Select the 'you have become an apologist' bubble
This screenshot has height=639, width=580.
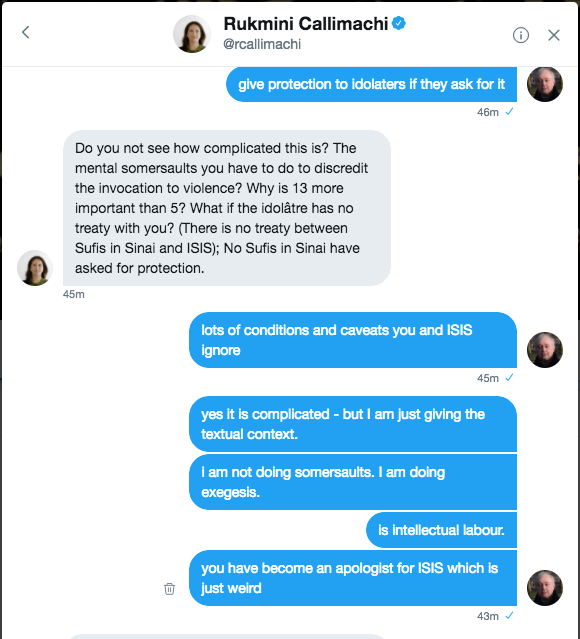click(x=353, y=578)
